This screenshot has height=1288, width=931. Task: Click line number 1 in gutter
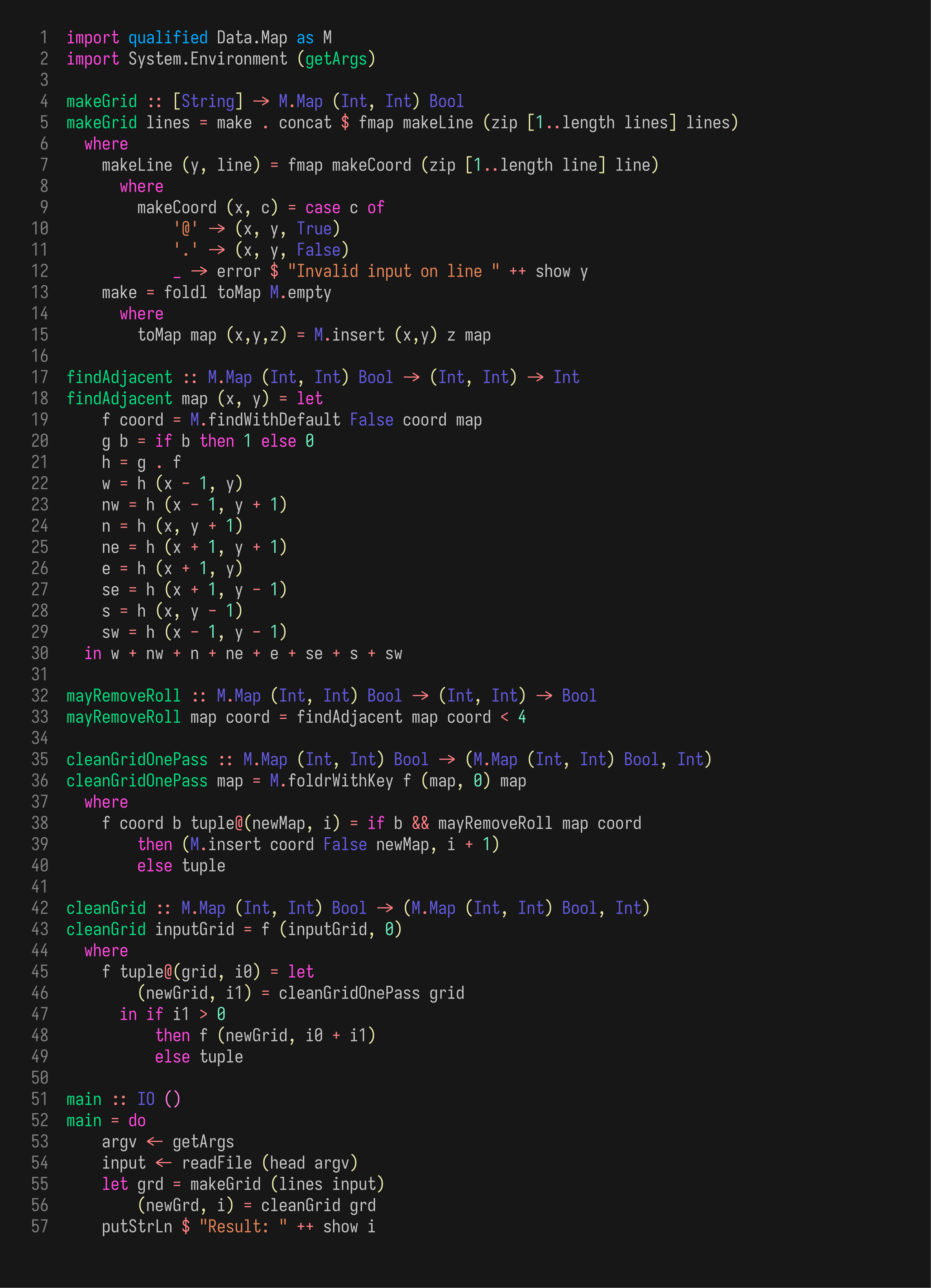(43, 38)
